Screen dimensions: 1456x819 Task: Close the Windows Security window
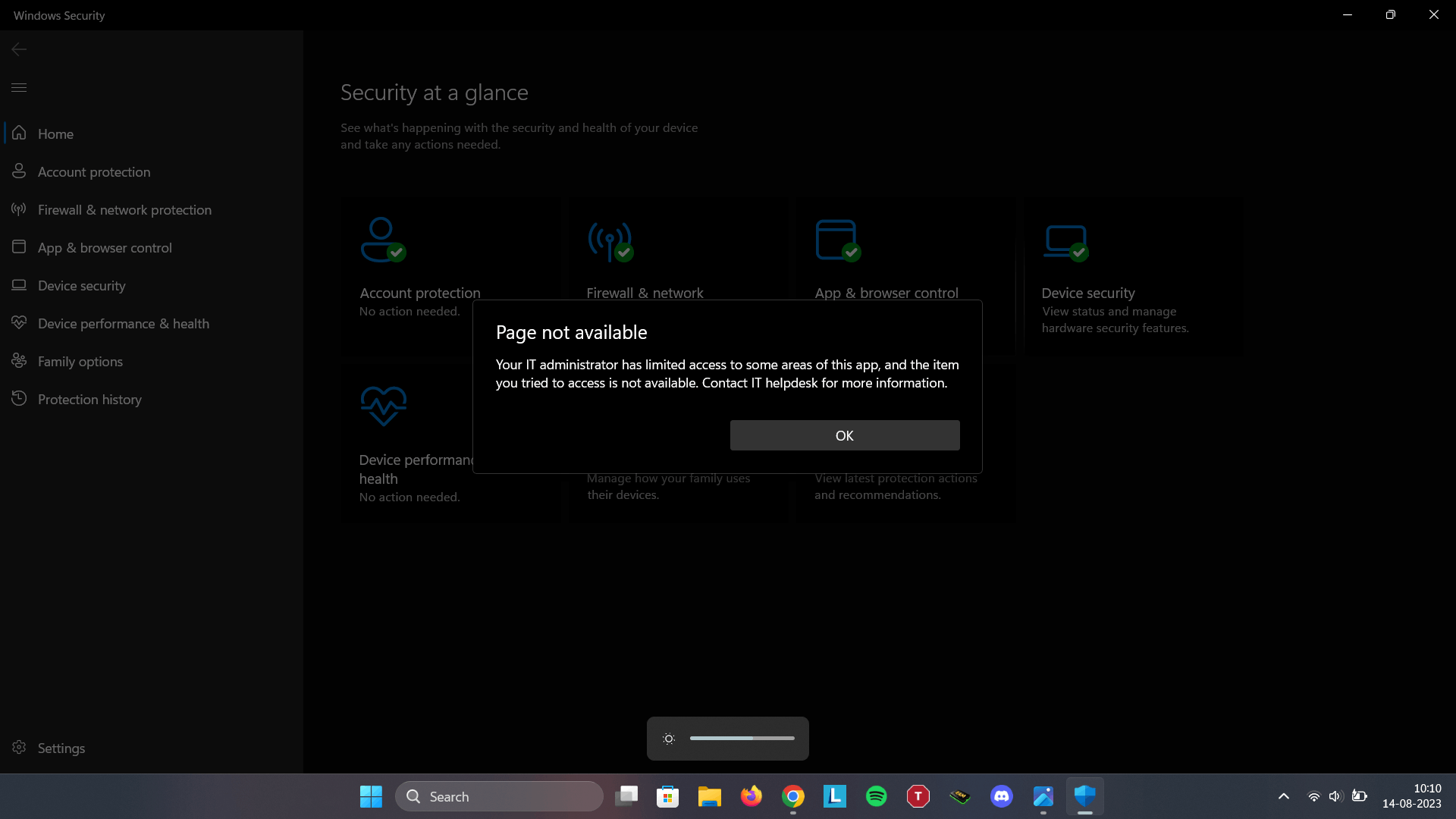pos(1434,15)
